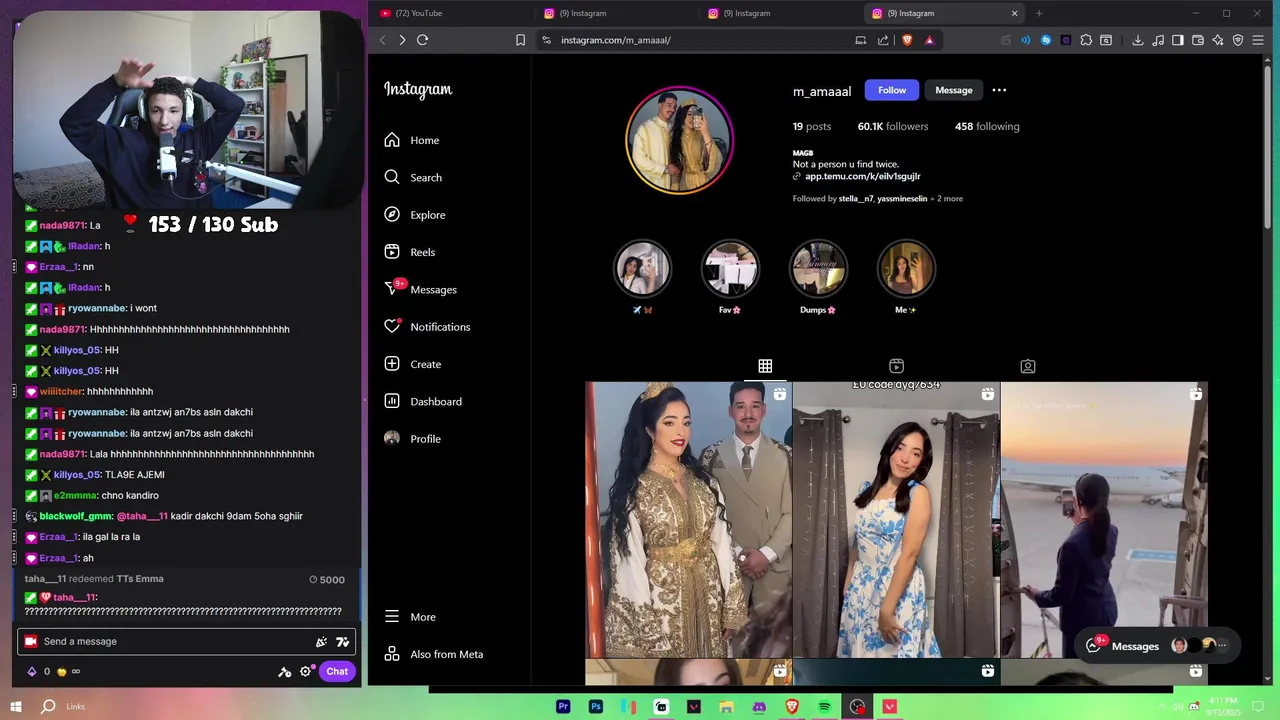
Task: Open Brave Shields lion icon
Action: pos(908,40)
